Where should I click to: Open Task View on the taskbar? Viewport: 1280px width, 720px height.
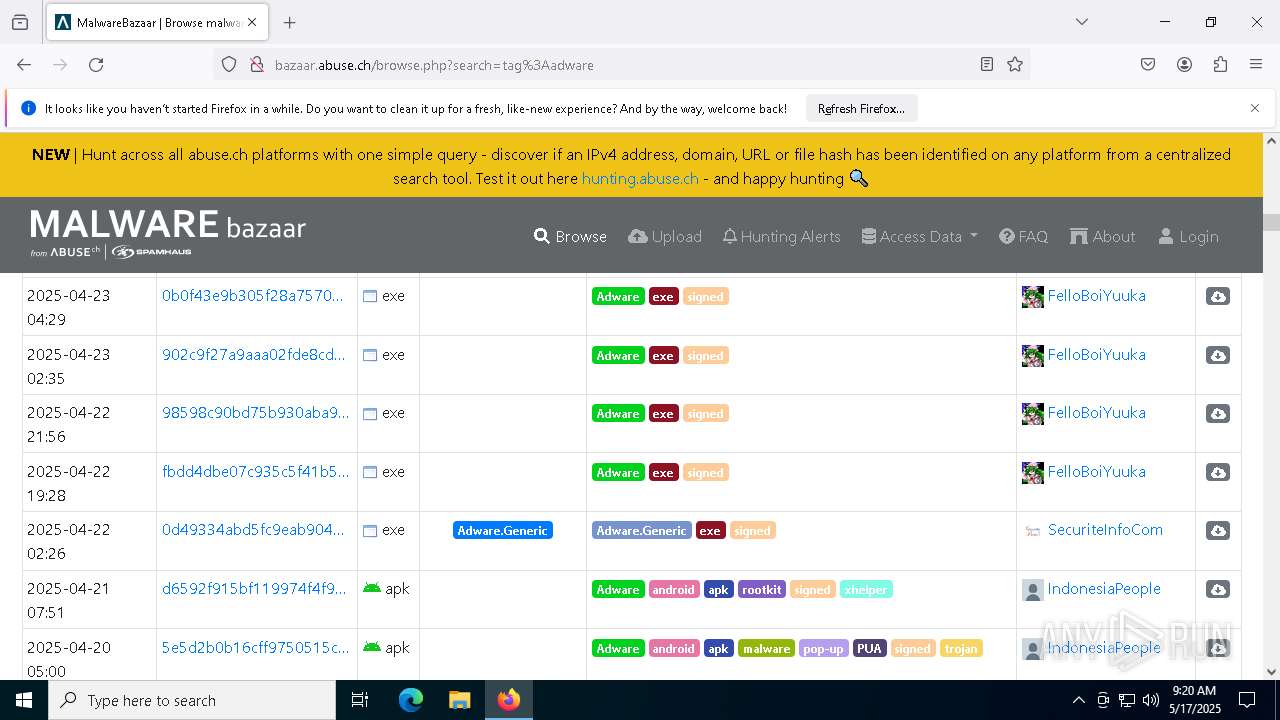(360, 700)
